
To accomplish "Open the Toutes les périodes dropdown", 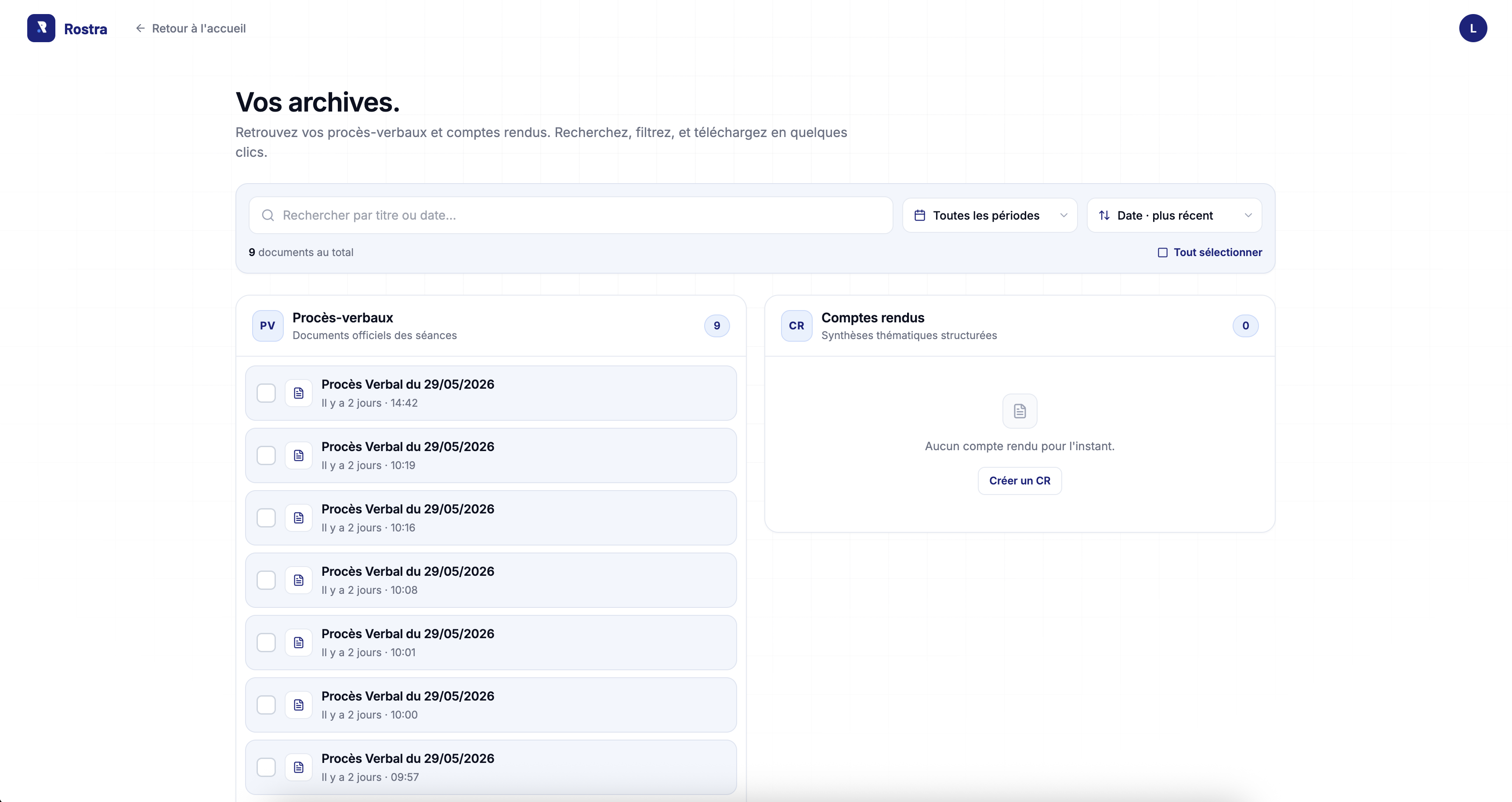I will point(990,215).
